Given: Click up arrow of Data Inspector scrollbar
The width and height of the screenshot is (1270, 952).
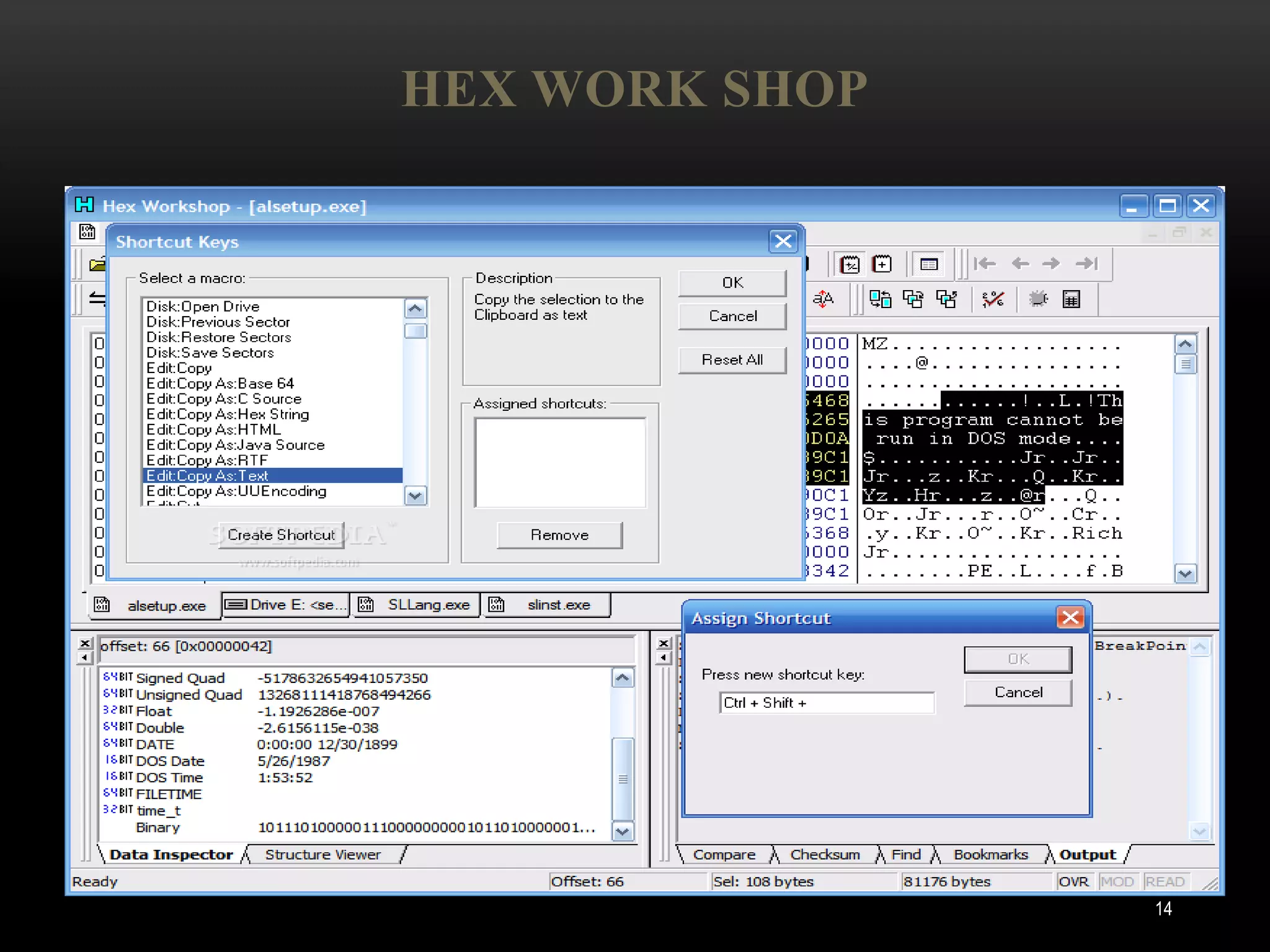Looking at the screenshot, I should pyautogui.click(x=623, y=678).
